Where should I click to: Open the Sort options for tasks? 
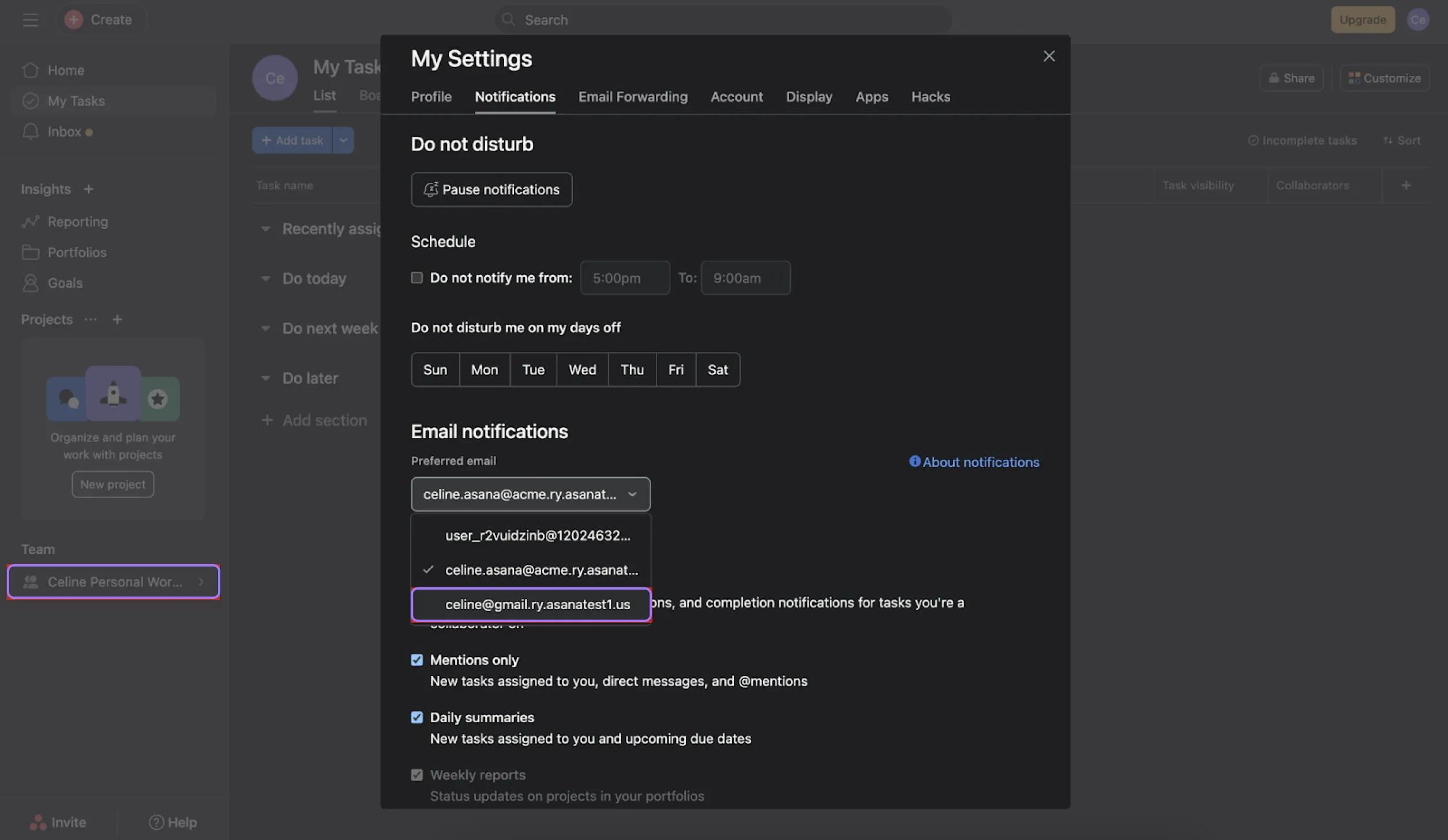pos(1402,140)
